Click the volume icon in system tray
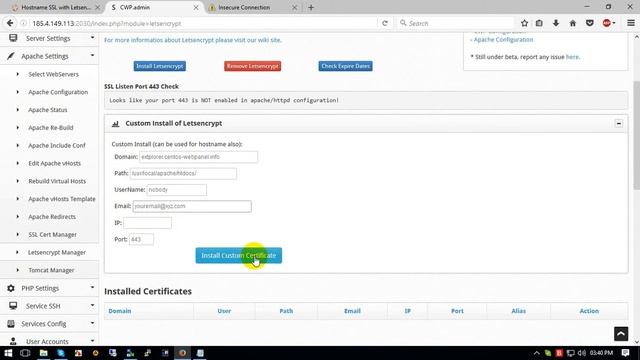Viewport: 640px width, 360px height. tap(582, 353)
